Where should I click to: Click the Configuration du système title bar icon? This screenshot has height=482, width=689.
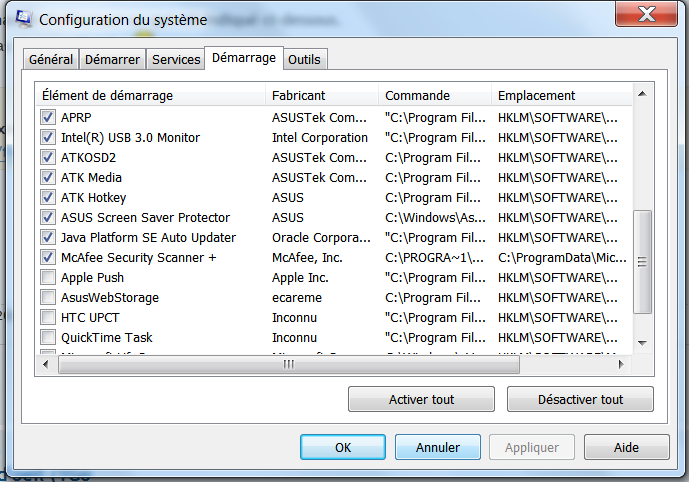(24, 19)
